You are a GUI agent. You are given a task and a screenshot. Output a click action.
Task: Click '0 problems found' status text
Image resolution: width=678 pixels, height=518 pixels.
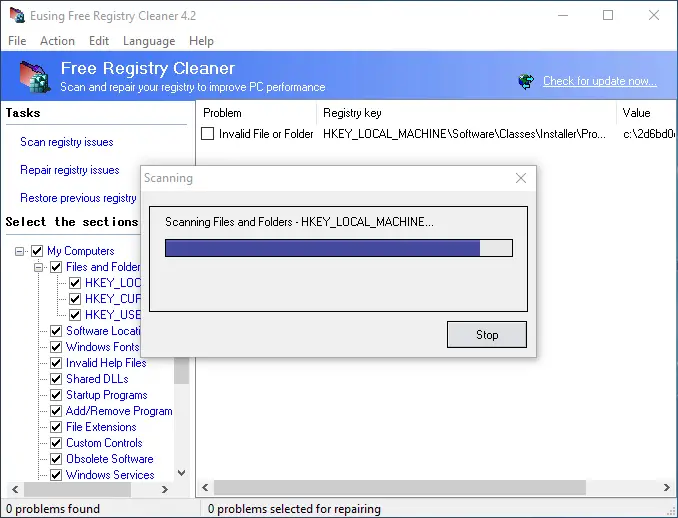[x=53, y=509]
